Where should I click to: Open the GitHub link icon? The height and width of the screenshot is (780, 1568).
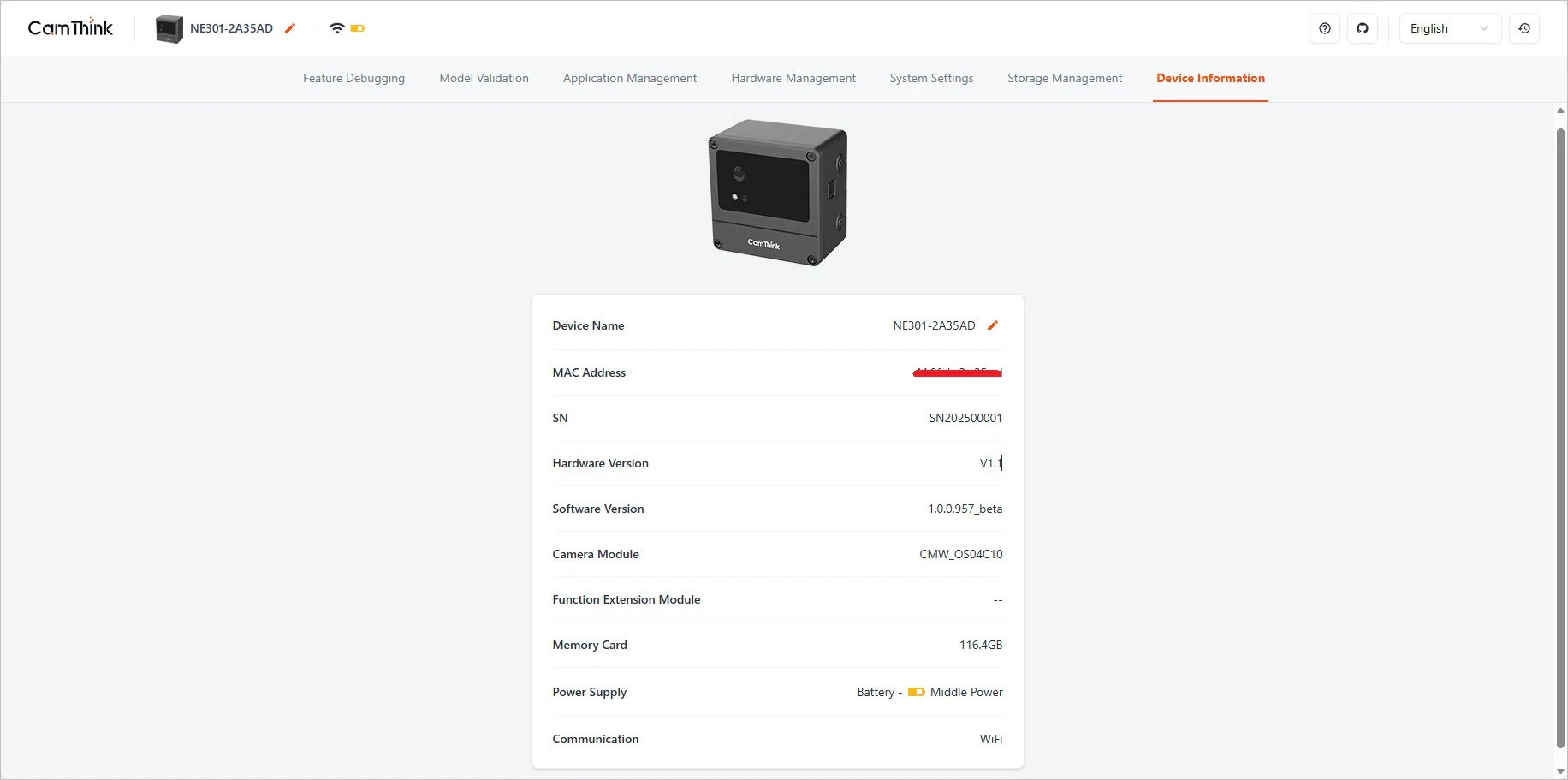pyautogui.click(x=1362, y=28)
